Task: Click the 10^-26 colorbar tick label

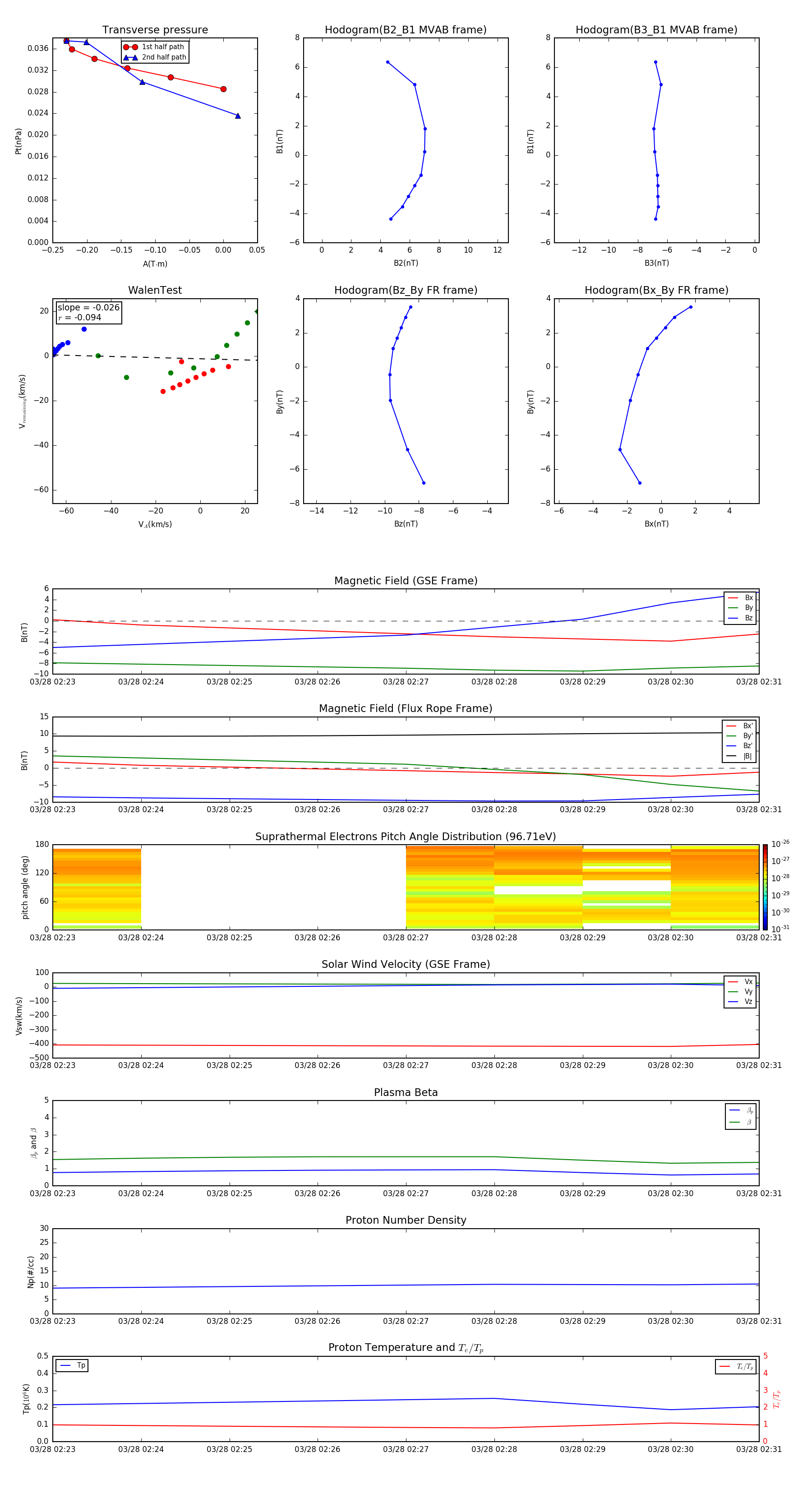Action: pyautogui.click(x=780, y=844)
